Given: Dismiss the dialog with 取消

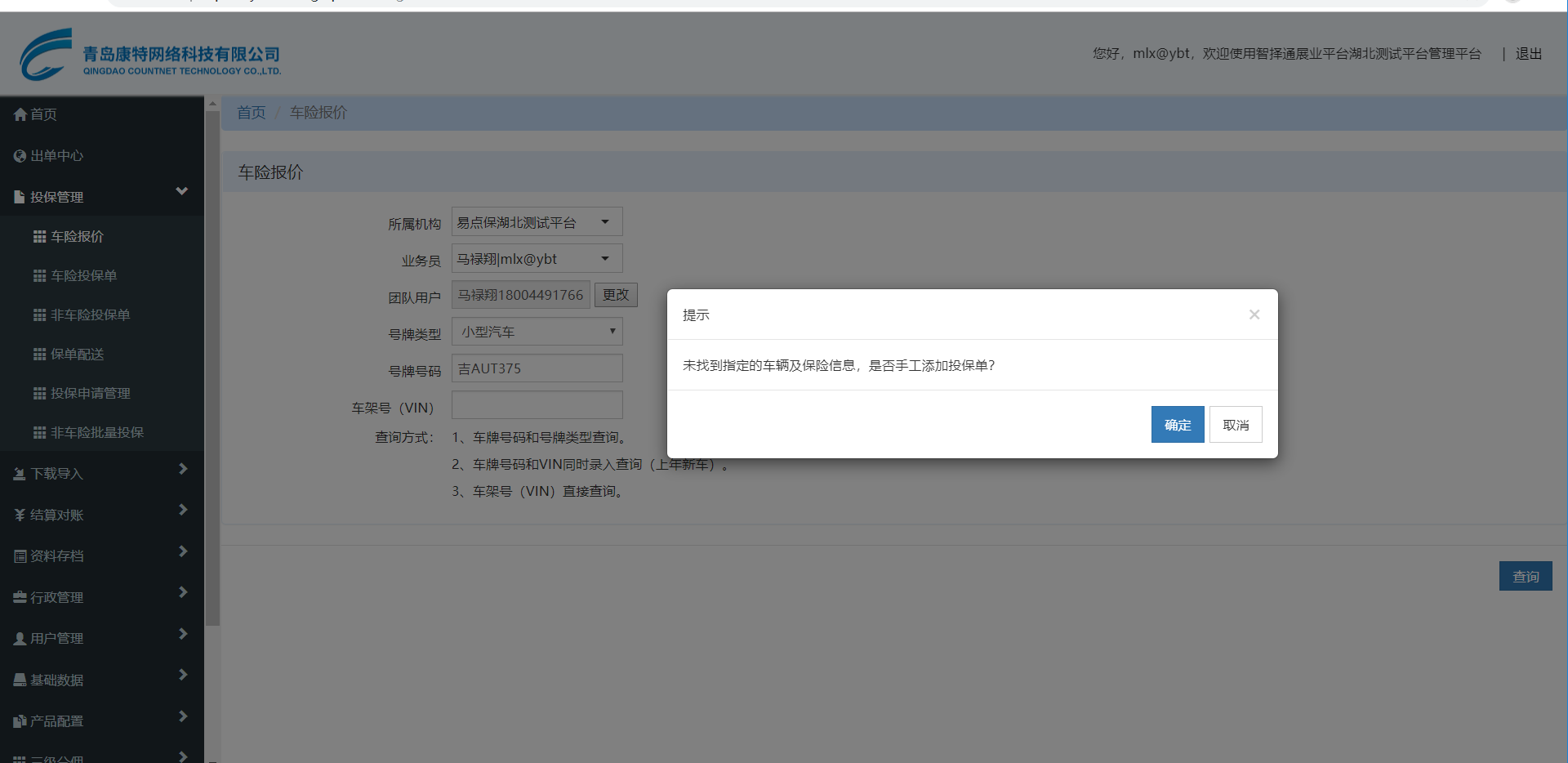Looking at the screenshot, I should 1236,425.
